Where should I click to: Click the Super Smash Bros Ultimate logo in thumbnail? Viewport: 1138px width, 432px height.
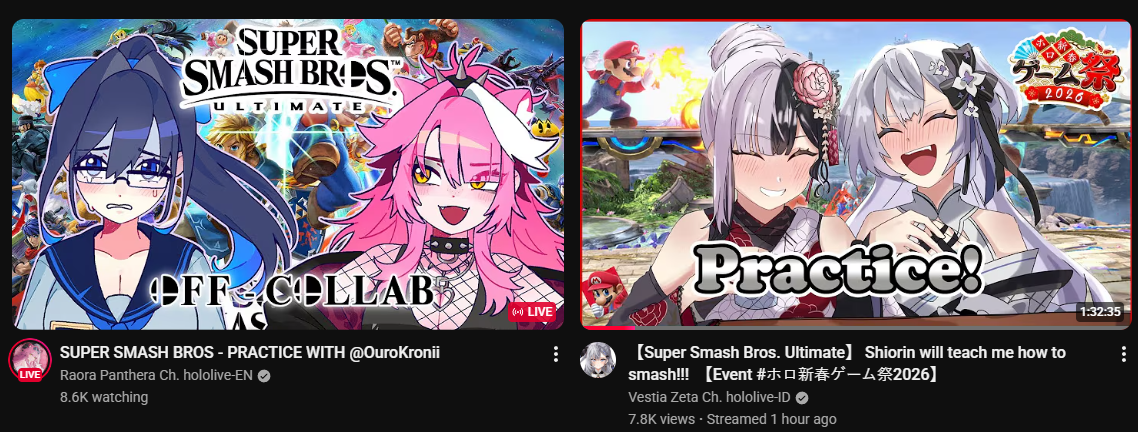(x=288, y=69)
